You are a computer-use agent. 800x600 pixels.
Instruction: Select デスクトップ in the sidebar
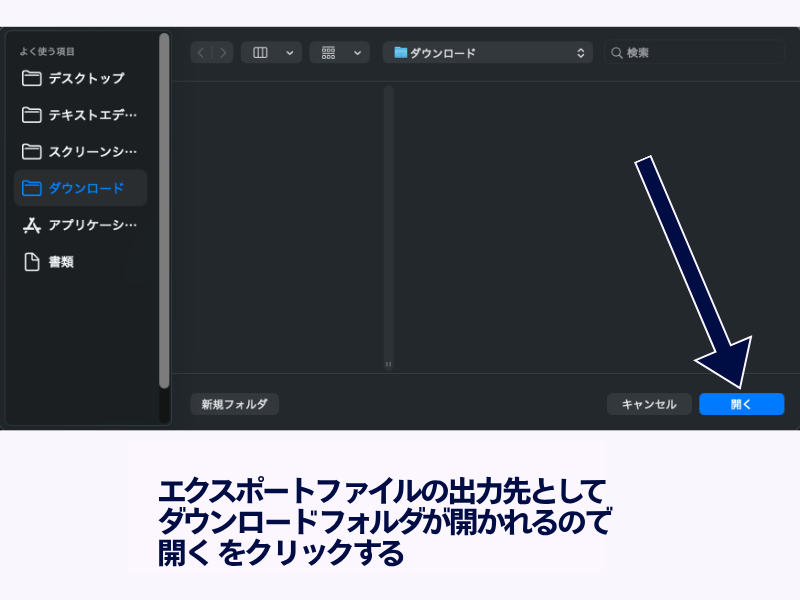point(86,78)
